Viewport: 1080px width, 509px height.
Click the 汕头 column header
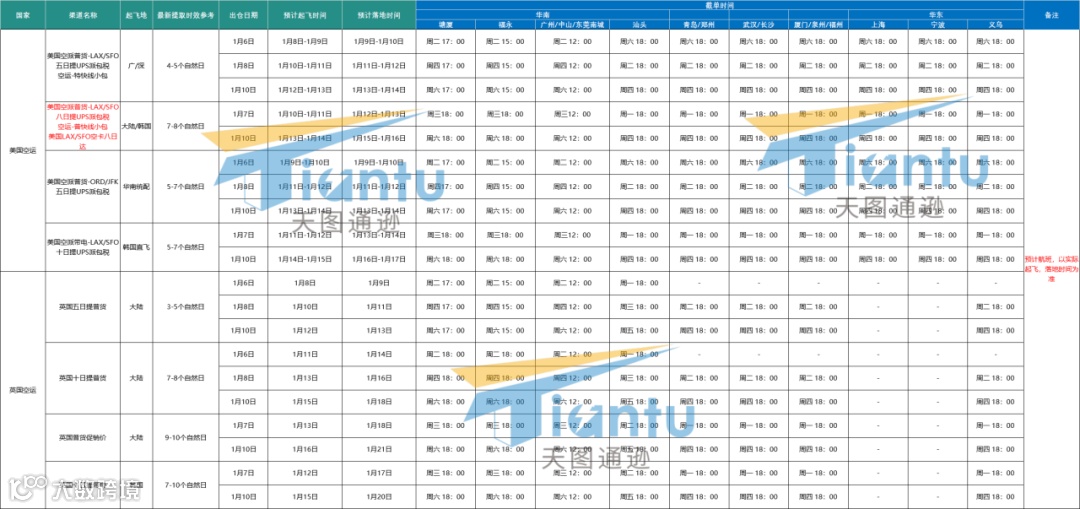(639, 24)
